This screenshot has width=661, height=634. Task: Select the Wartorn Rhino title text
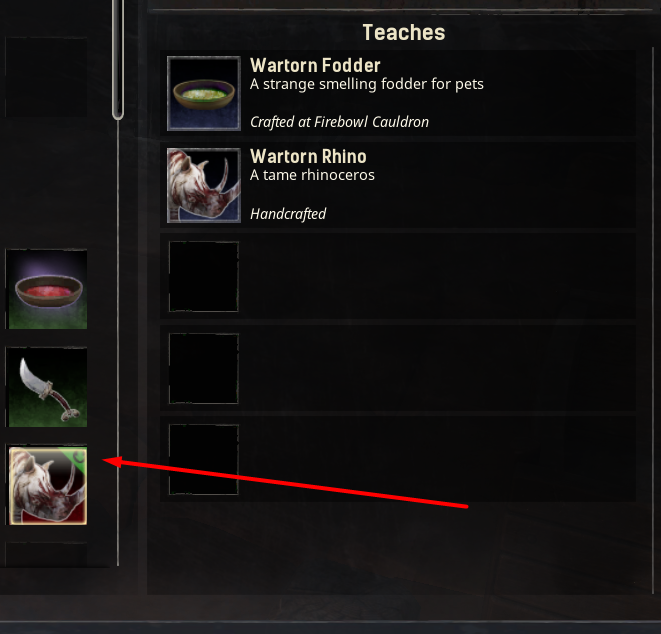(x=308, y=156)
